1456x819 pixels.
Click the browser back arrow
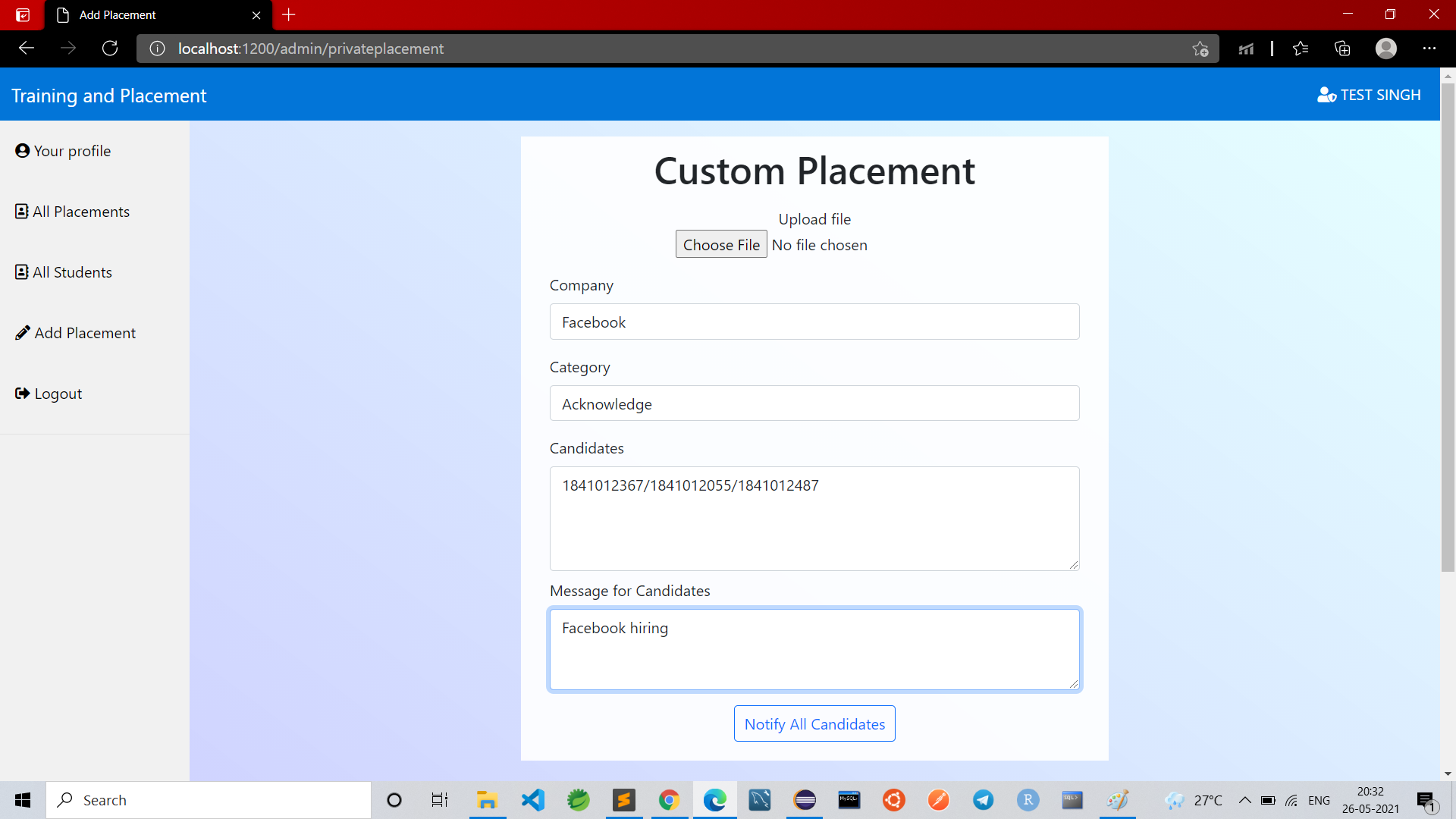[27, 48]
